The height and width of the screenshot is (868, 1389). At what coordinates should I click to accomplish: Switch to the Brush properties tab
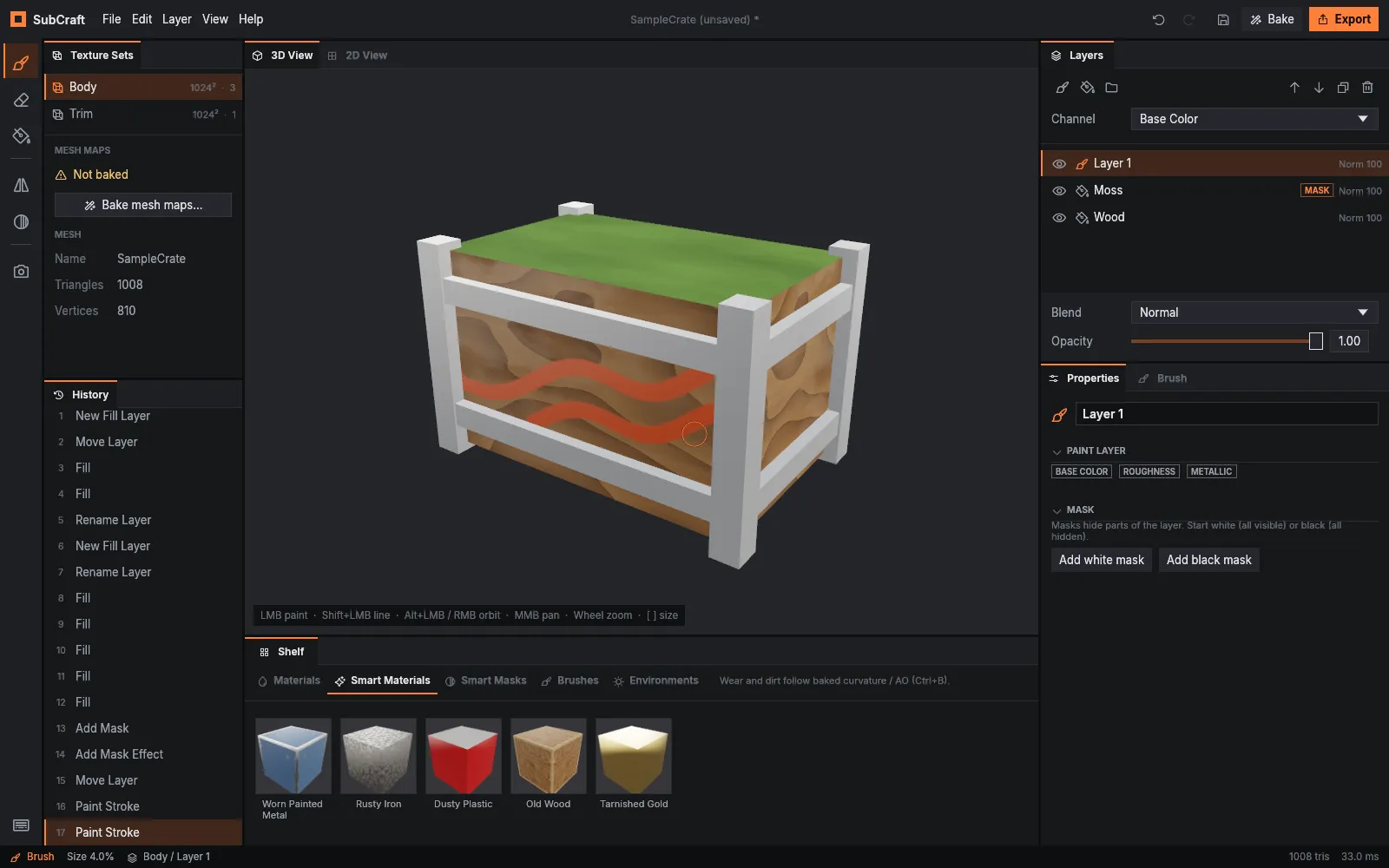tap(1162, 378)
